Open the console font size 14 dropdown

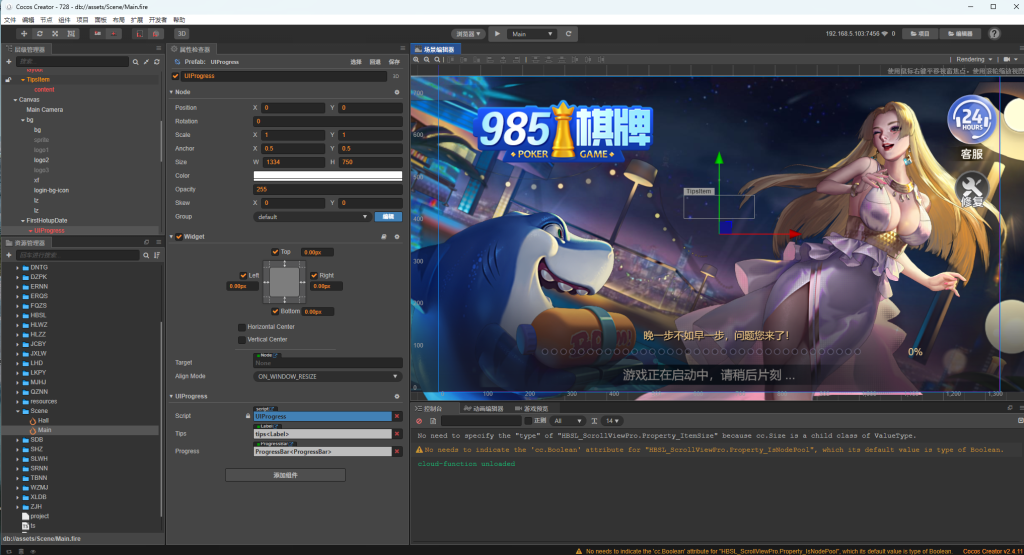coord(612,421)
